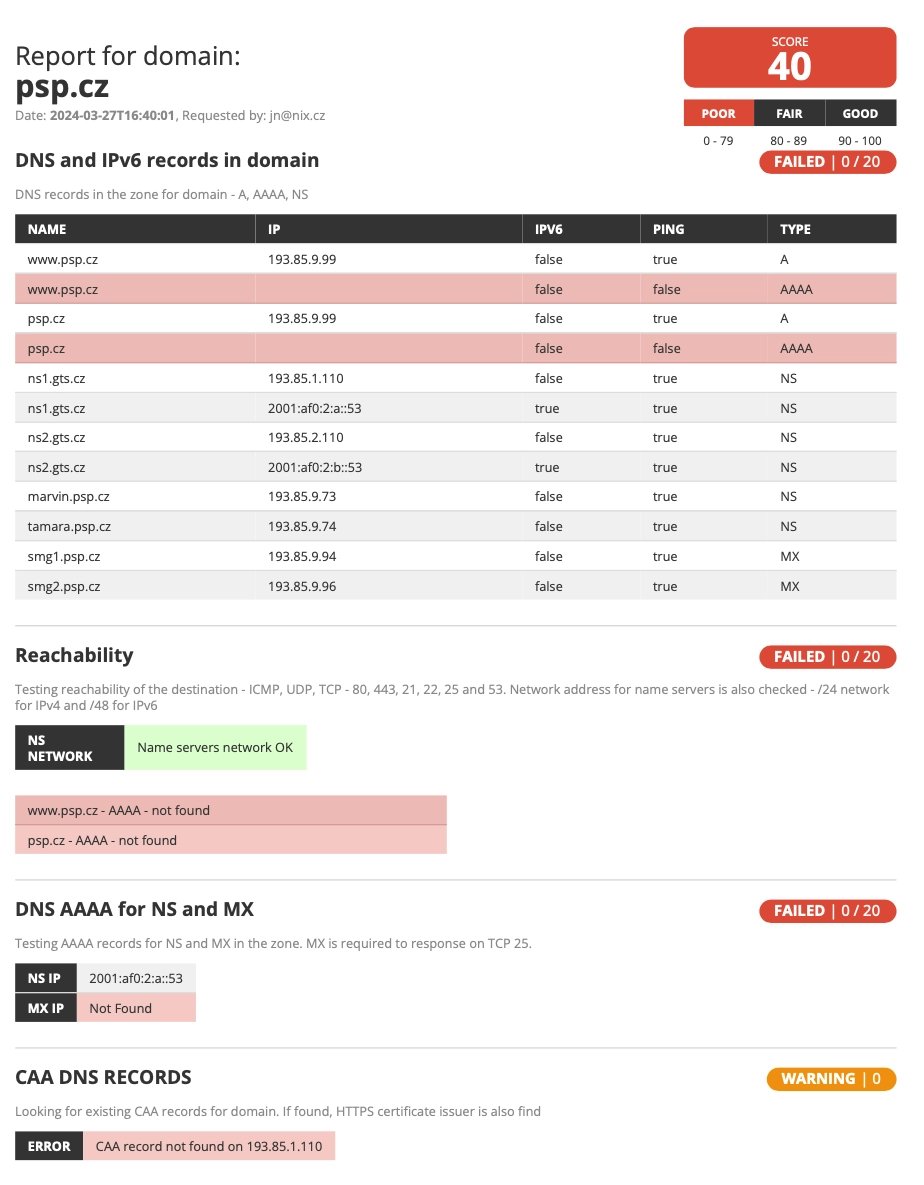This screenshot has height=1185, width=924.
Task: Click the CAA record not found error message
Action: (x=209, y=1147)
